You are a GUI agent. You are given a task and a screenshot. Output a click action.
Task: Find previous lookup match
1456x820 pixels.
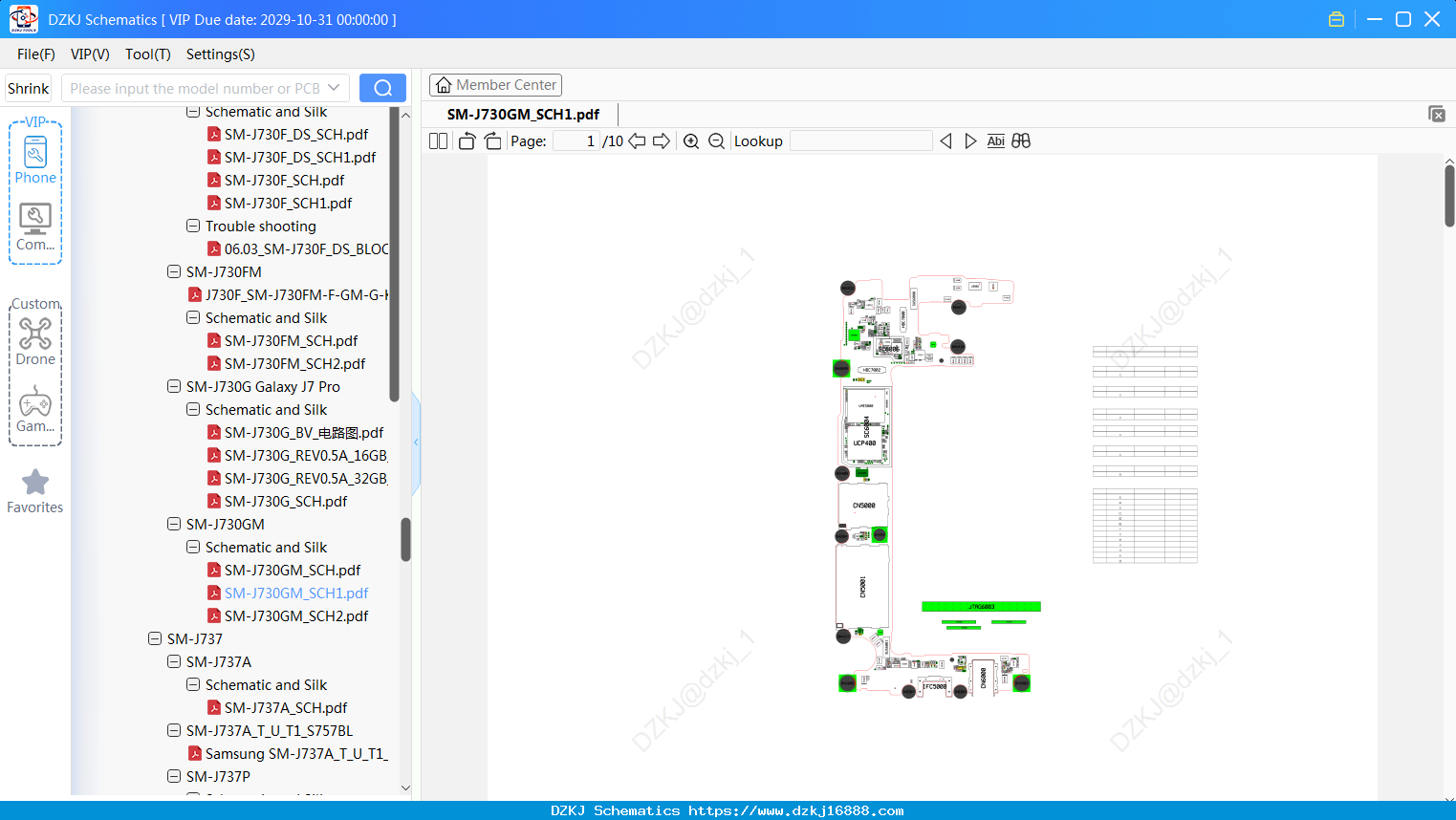[945, 141]
